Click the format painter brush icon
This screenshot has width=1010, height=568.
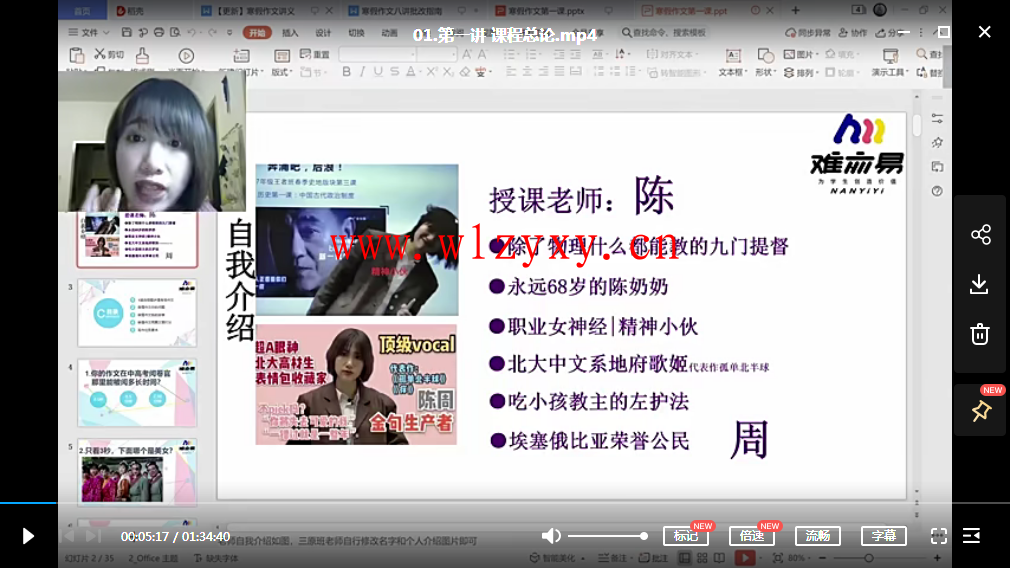142,55
